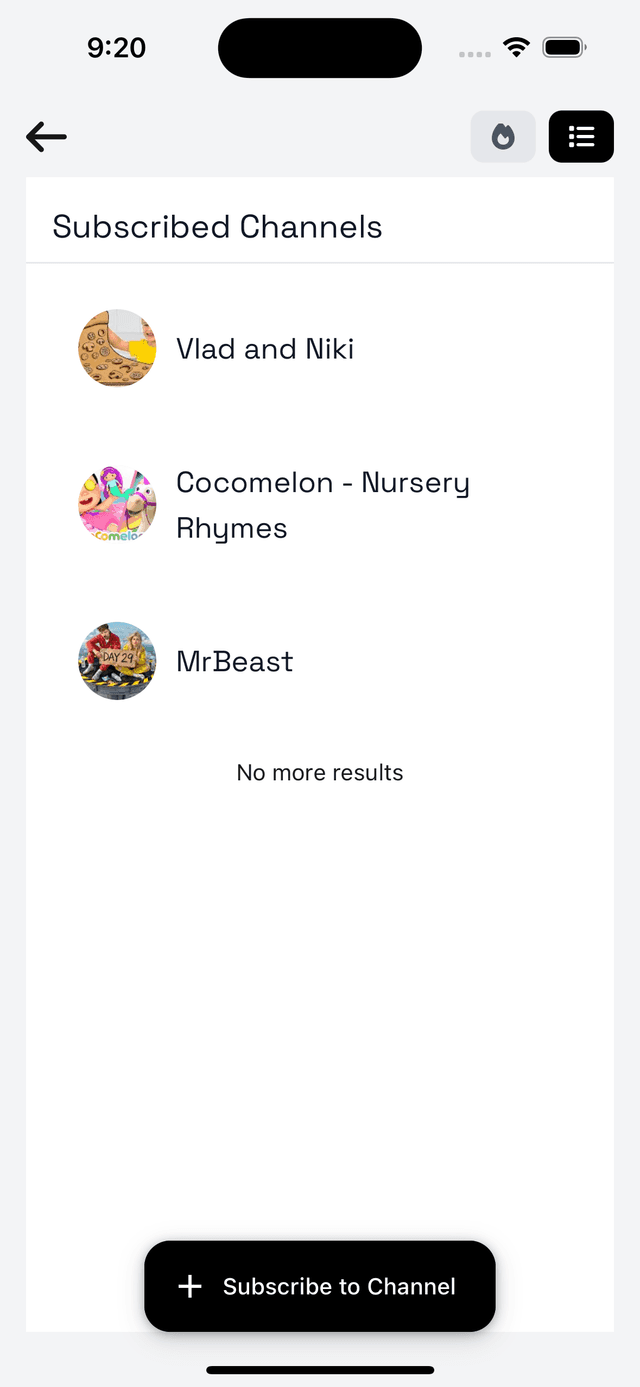Tap the No more results message
Viewport: 640px width, 1387px height.
point(320,772)
